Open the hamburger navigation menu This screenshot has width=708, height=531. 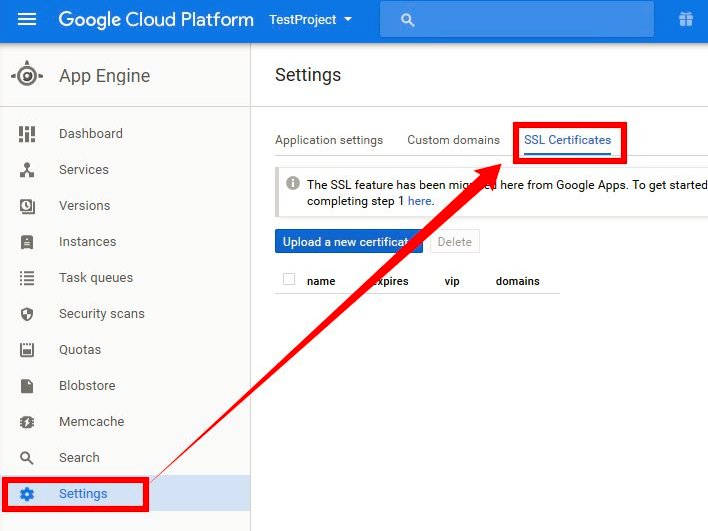(x=27, y=20)
